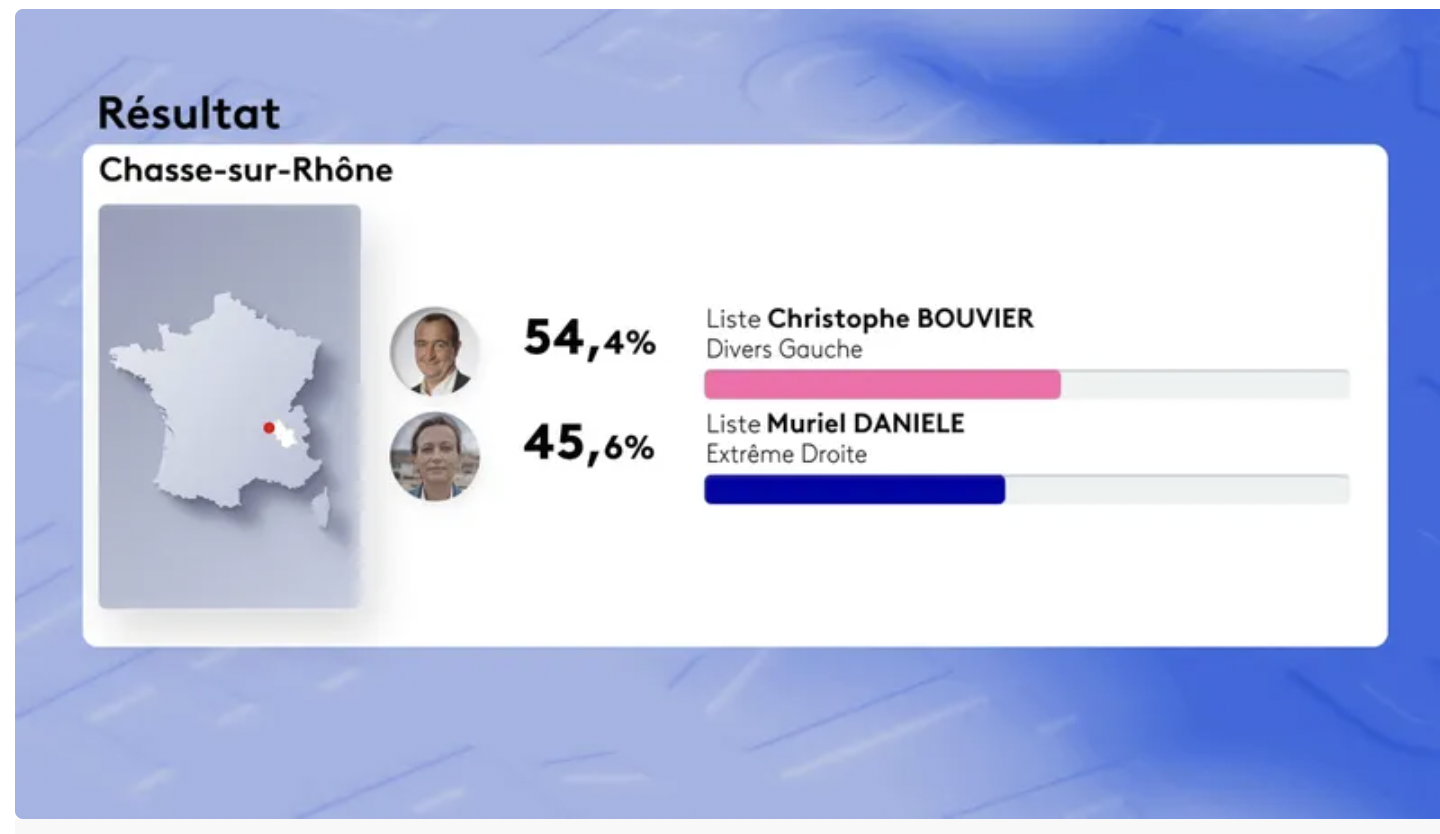Click the red dot on the France map
1440x834 pixels.
click(x=269, y=428)
